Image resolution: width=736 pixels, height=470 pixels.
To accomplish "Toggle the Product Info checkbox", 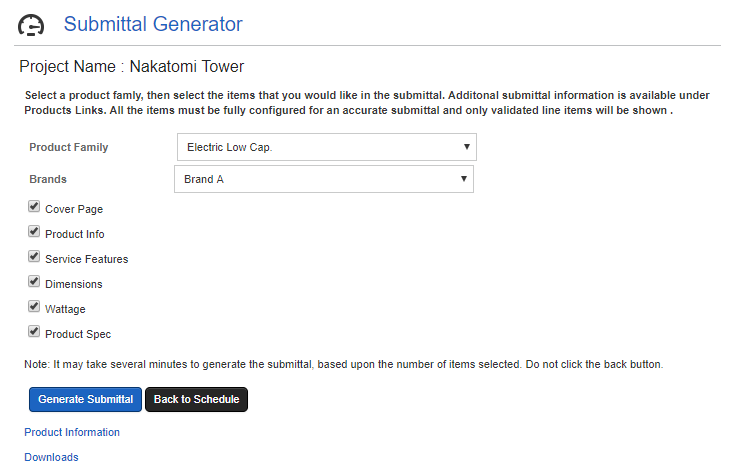I will pyautogui.click(x=34, y=232).
